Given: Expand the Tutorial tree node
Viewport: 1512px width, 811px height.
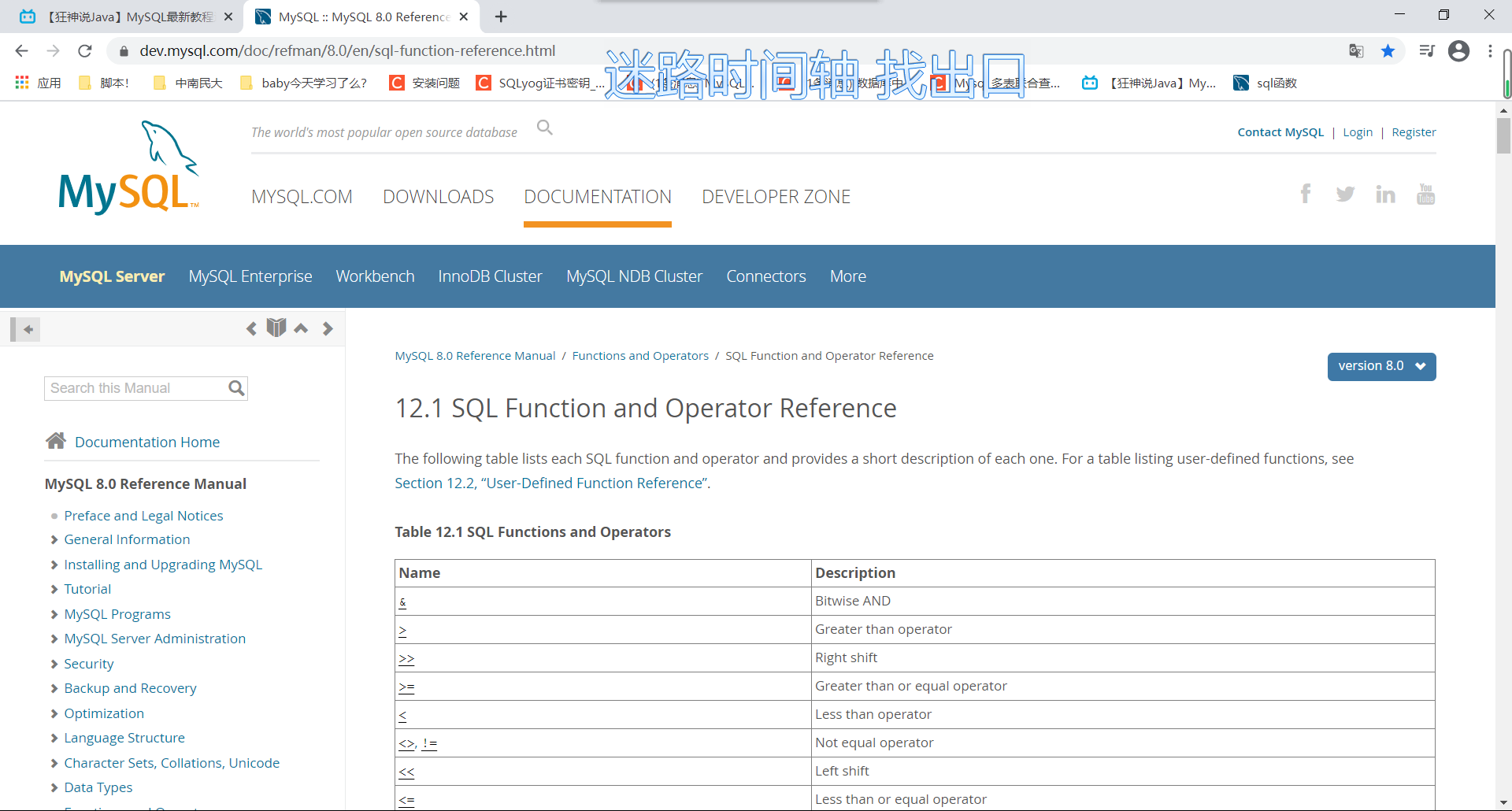Looking at the screenshot, I should click(x=54, y=590).
